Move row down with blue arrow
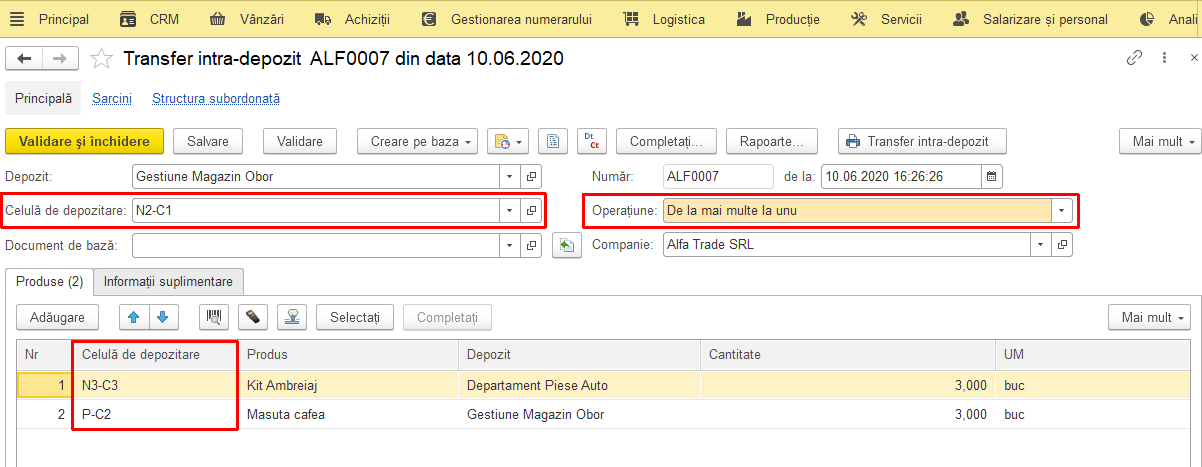Viewport: 1202px width, 467px height. 163,317
